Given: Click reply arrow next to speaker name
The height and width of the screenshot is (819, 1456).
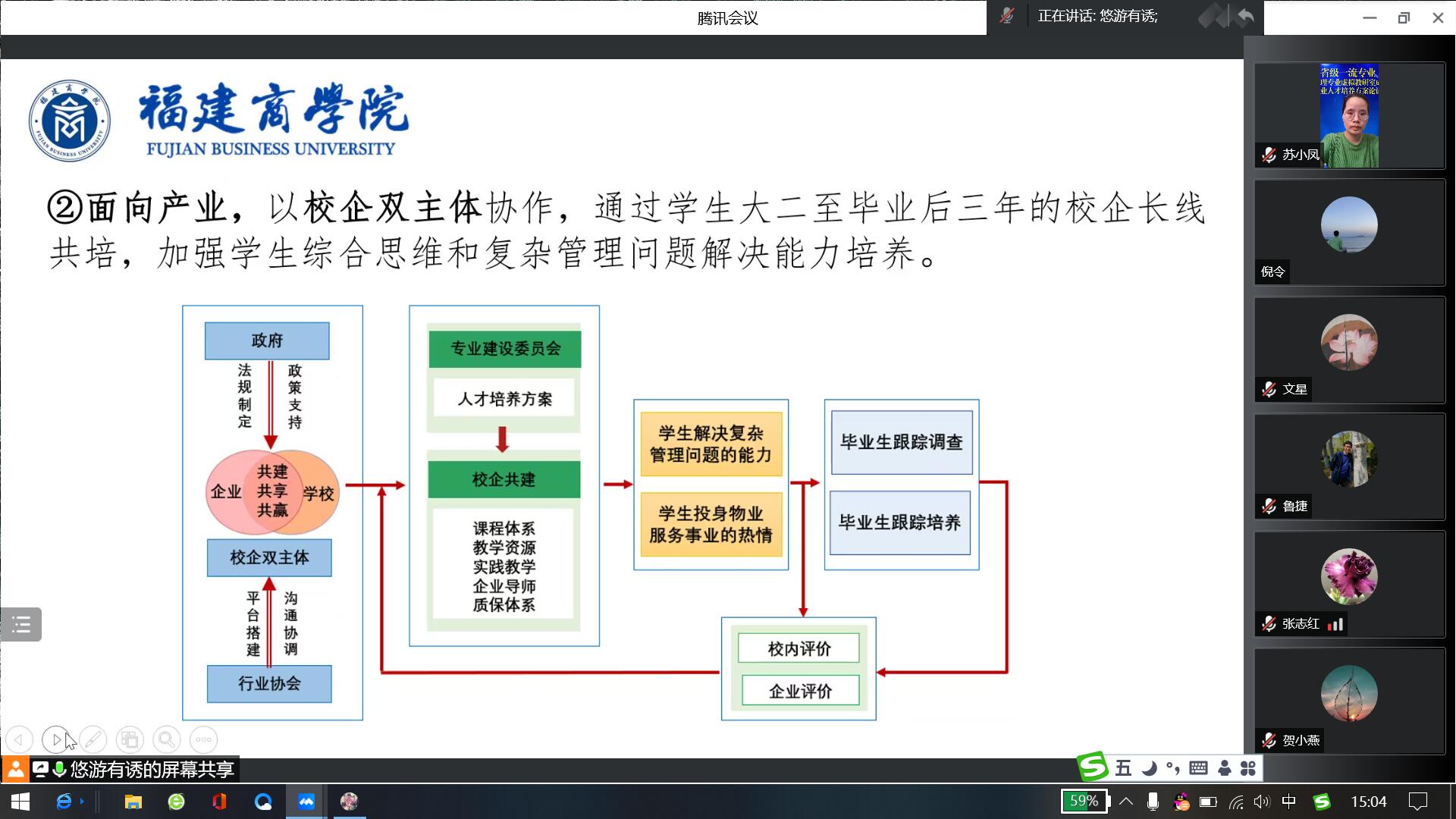Looking at the screenshot, I should pos(1245,16).
